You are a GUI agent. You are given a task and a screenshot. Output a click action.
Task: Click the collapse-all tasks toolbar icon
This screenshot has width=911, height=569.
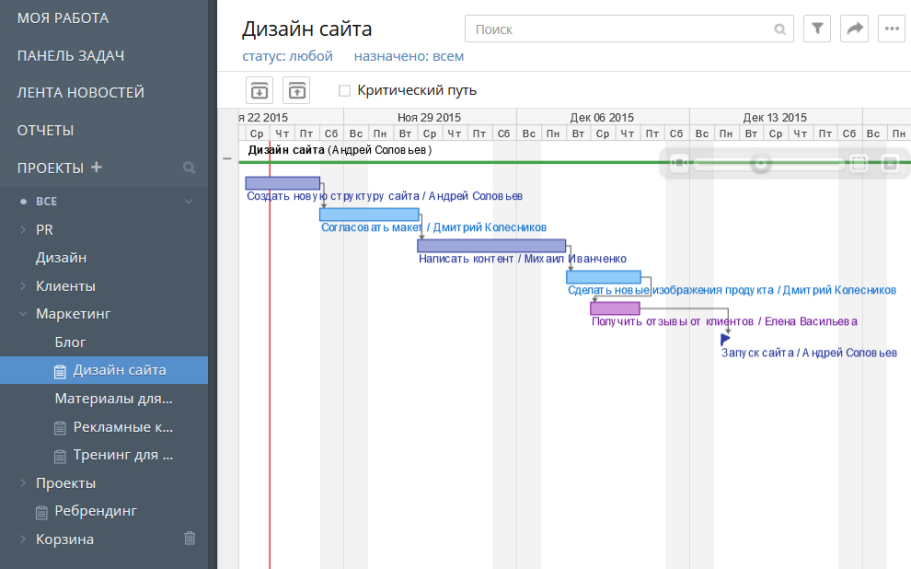pyautogui.click(x=297, y=91)
